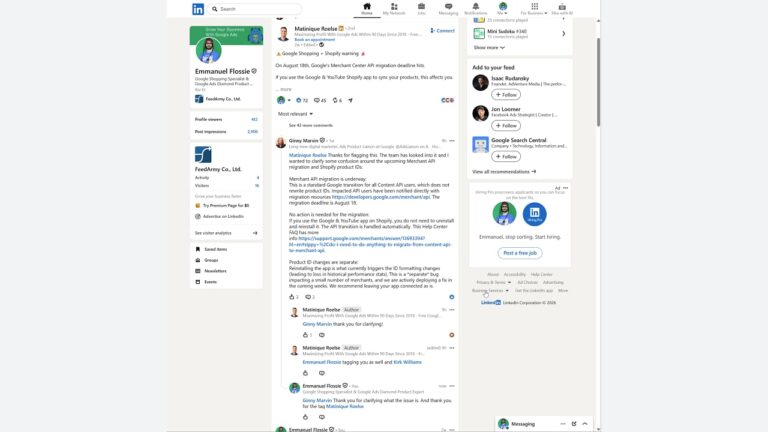The width and height of the screenshot is (768, 432).
Task: Click the comment icon showing 45
Action: 320,100
